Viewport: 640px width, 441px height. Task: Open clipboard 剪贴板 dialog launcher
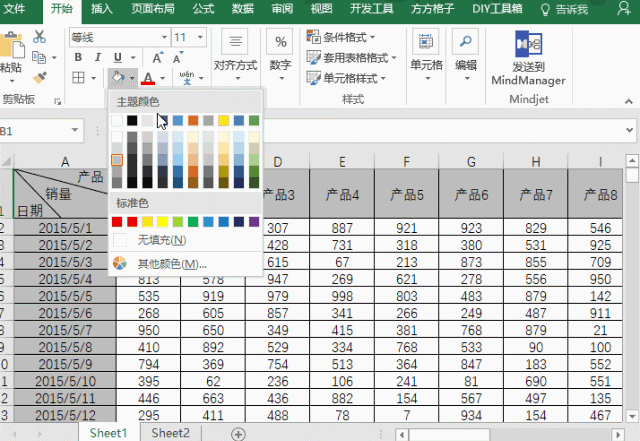(x=58, y=101)
